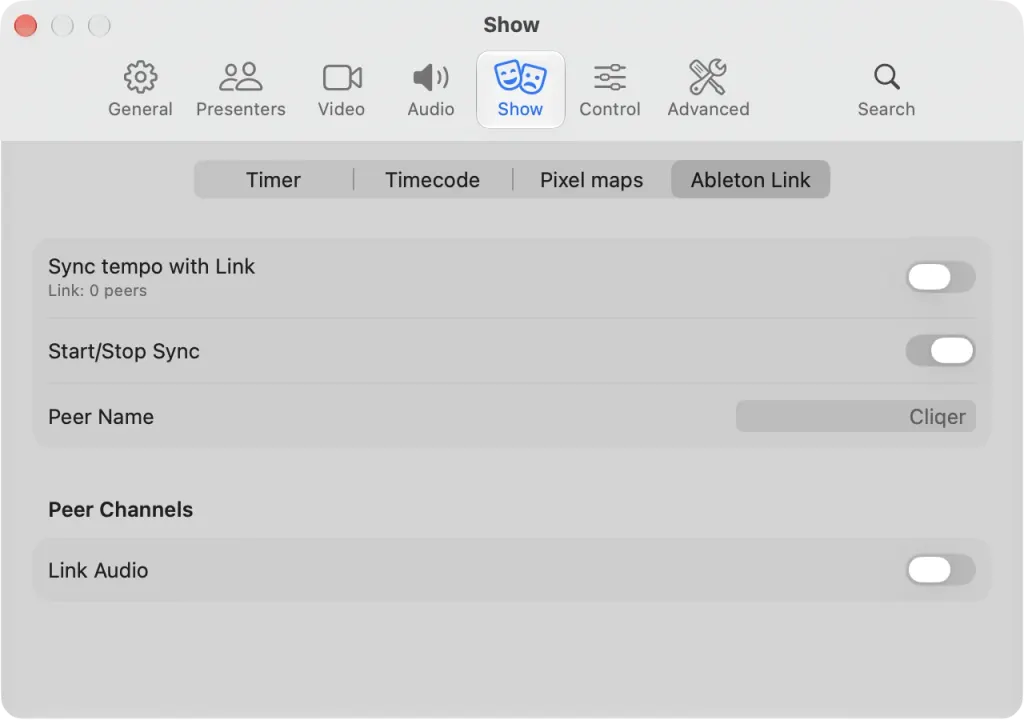Switch to the Pixel maps tab
This screenshot has height=720, width=1024.
point(592,180)
